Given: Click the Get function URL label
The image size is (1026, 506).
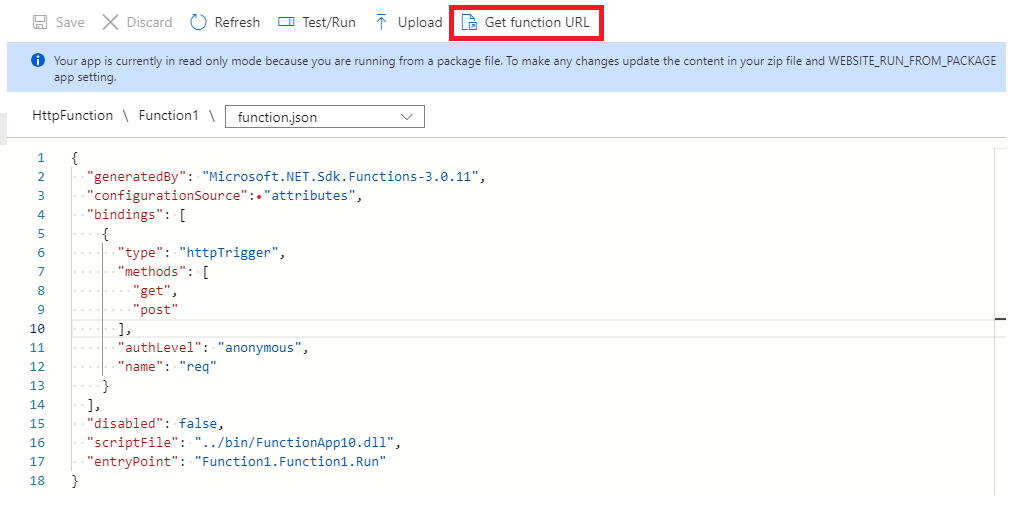Looking at the screenshot, I should tap(537, 22).
